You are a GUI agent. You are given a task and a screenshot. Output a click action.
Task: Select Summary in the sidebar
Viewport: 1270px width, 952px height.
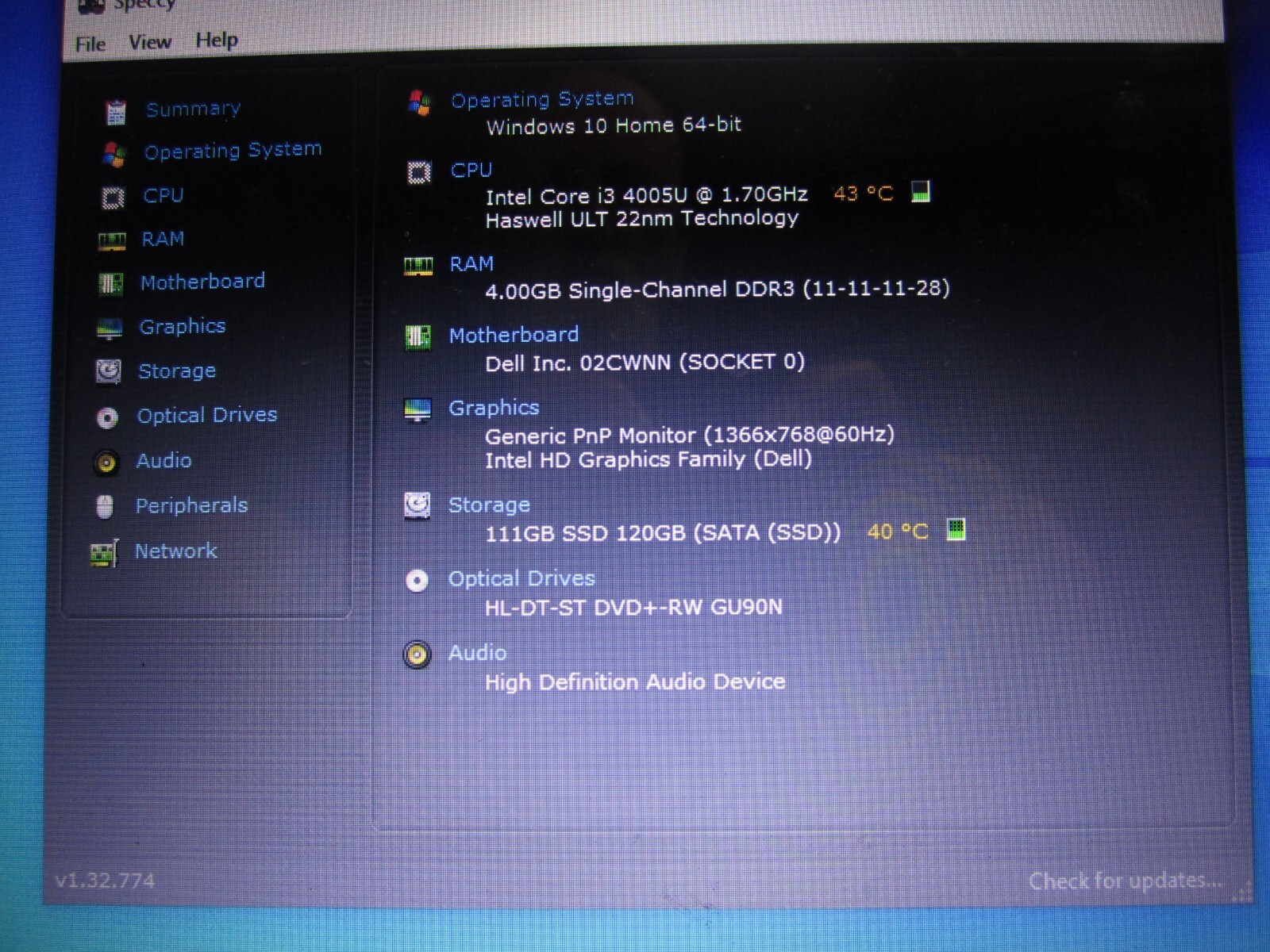(x=193, y=109)
